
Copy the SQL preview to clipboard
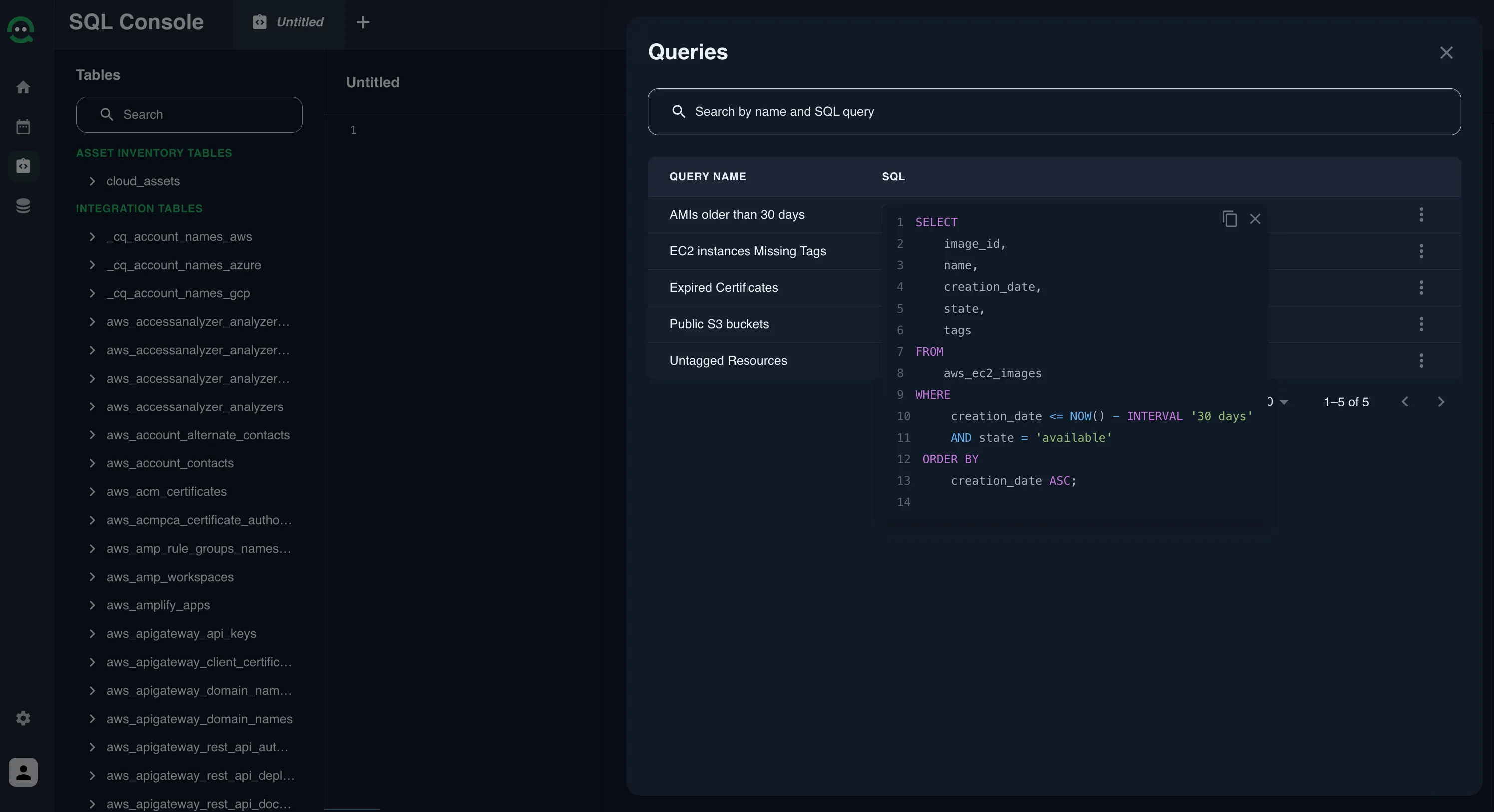point(1230,219)
